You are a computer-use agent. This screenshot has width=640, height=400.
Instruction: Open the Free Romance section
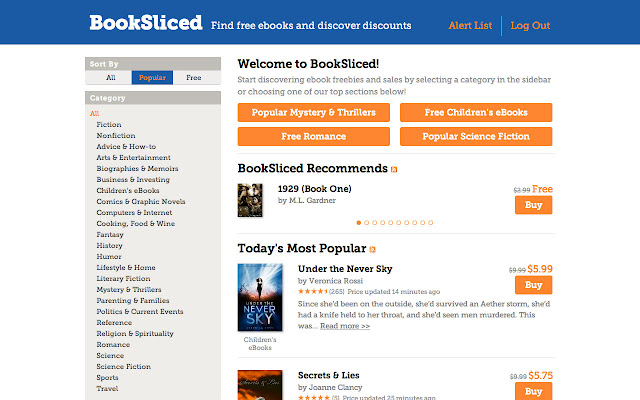[x=312, y=136]
